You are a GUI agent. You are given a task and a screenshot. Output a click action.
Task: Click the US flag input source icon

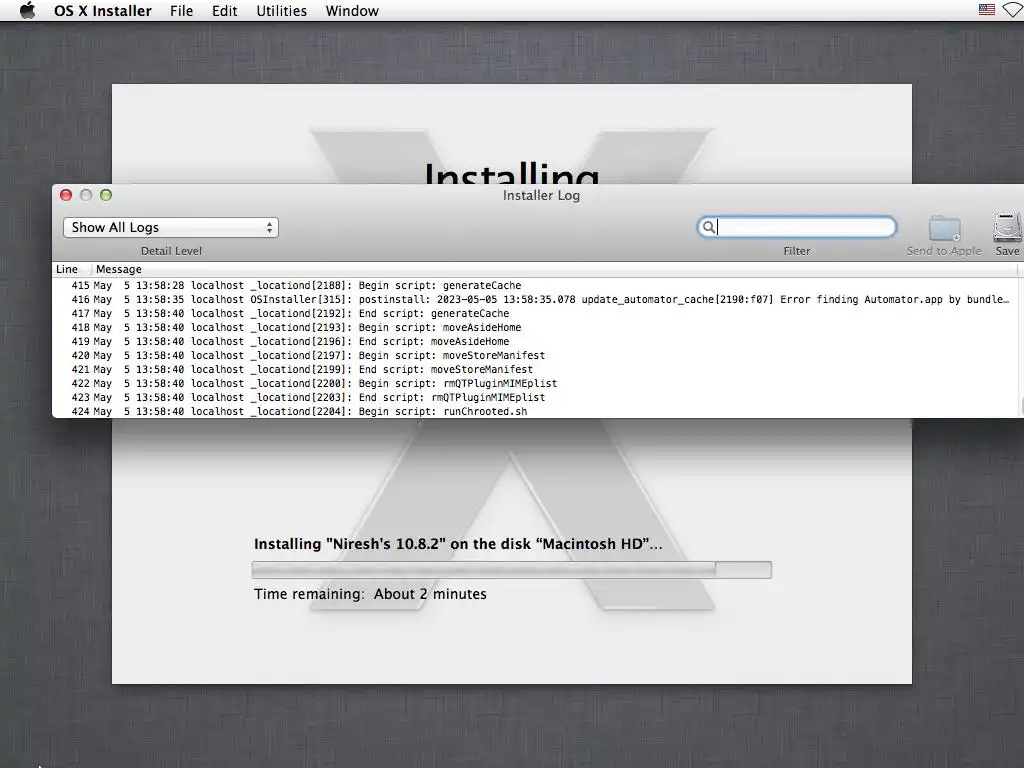[x=987, y=10]
